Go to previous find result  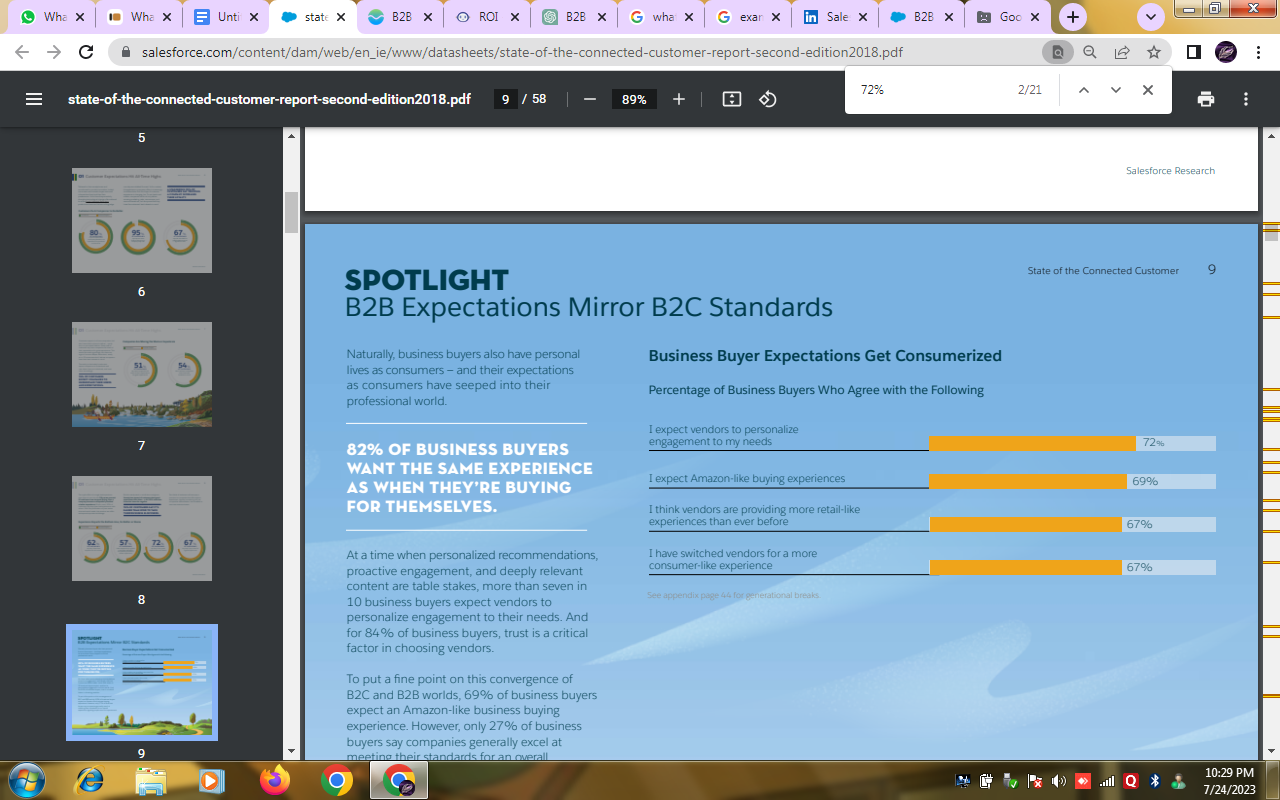pos(1083,90)
